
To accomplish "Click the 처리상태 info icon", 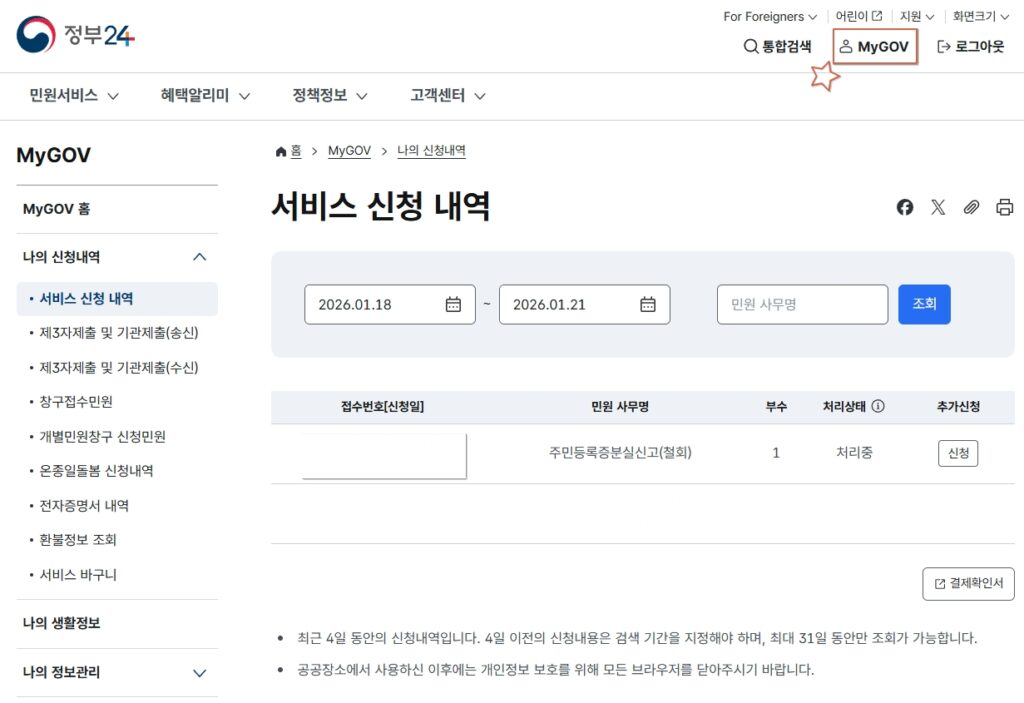I will (x=880, y=407).
